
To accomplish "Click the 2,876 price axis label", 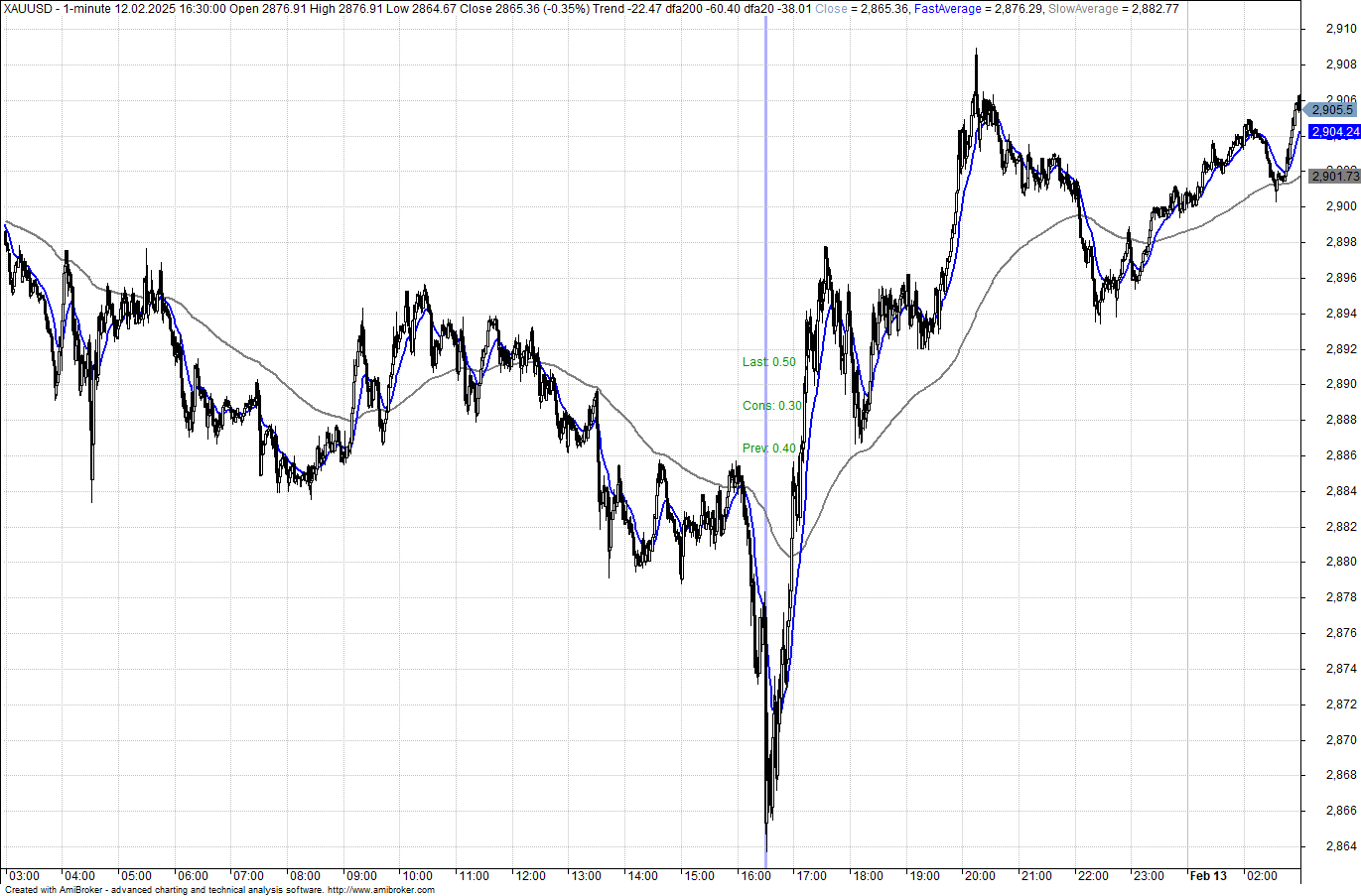I will pyautogui.click(x=1340, y=633).
